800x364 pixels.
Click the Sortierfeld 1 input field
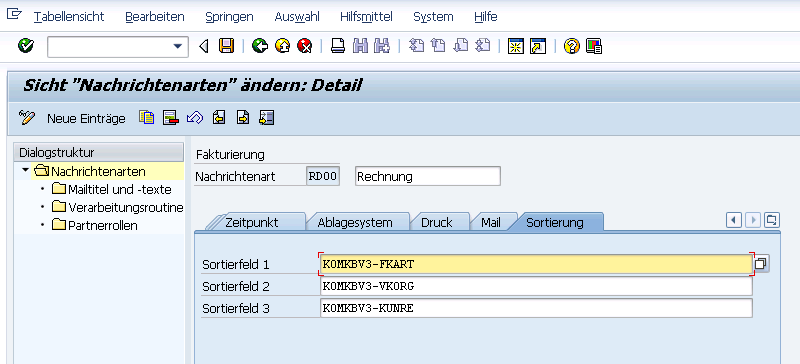(x=536, y=264)
